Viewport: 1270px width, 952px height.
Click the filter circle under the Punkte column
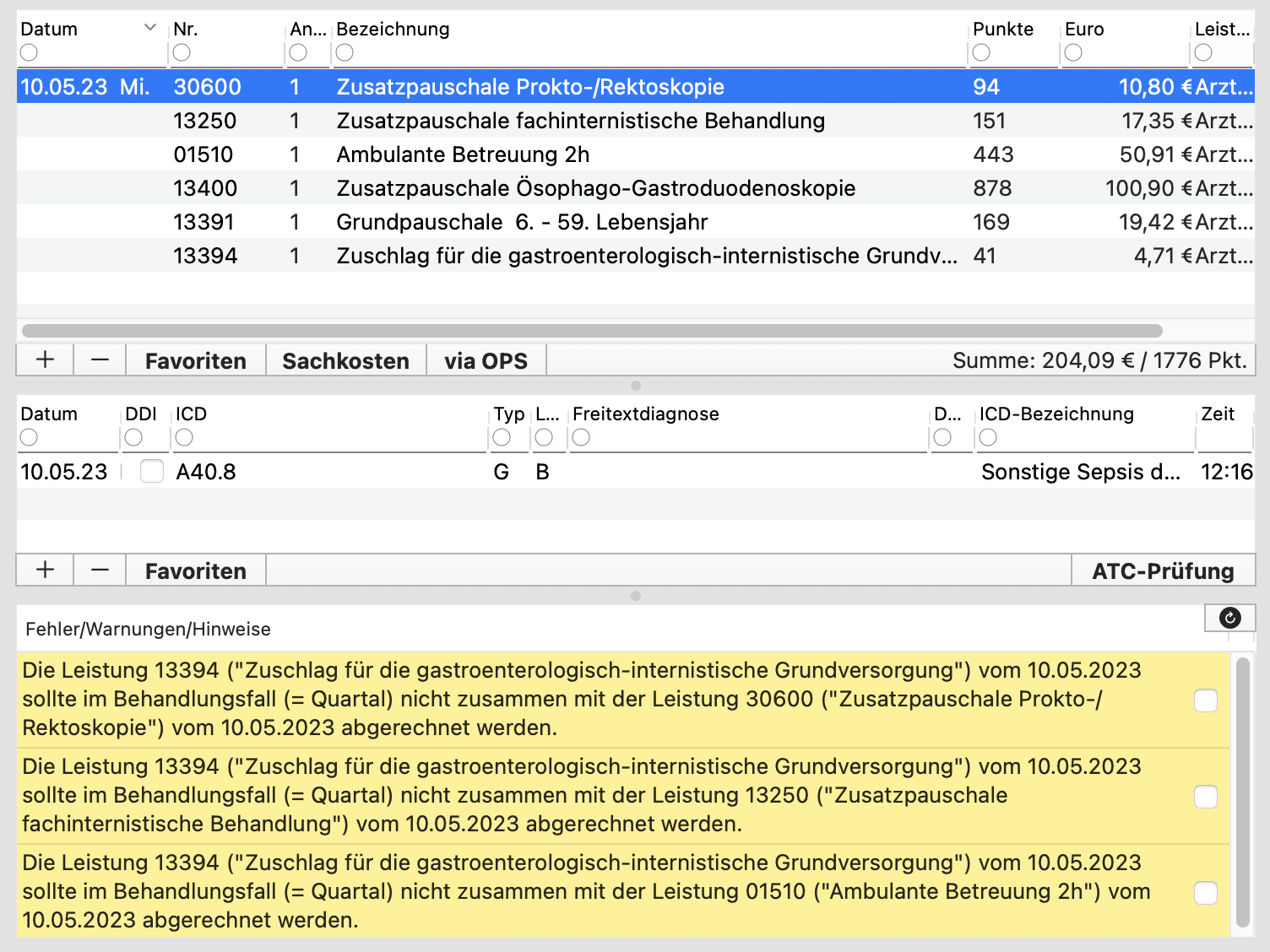tap(981, 53)
